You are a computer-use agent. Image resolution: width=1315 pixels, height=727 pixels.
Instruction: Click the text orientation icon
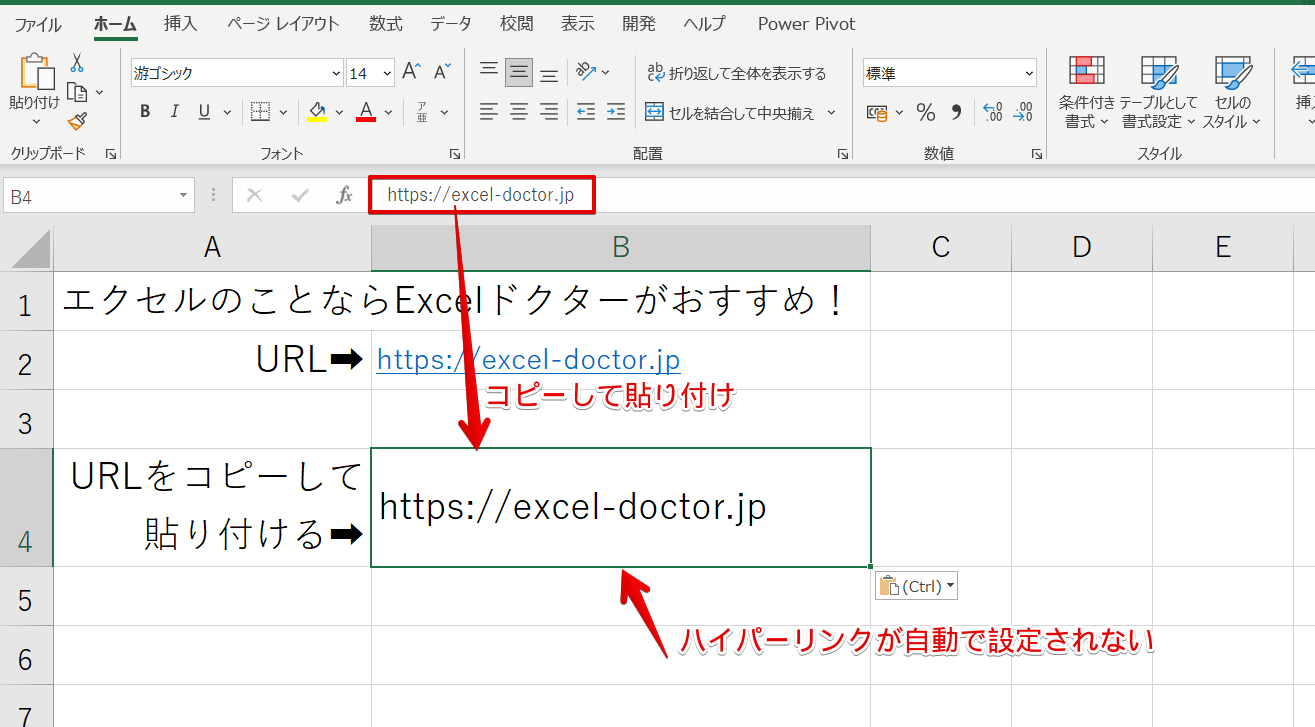586,72
